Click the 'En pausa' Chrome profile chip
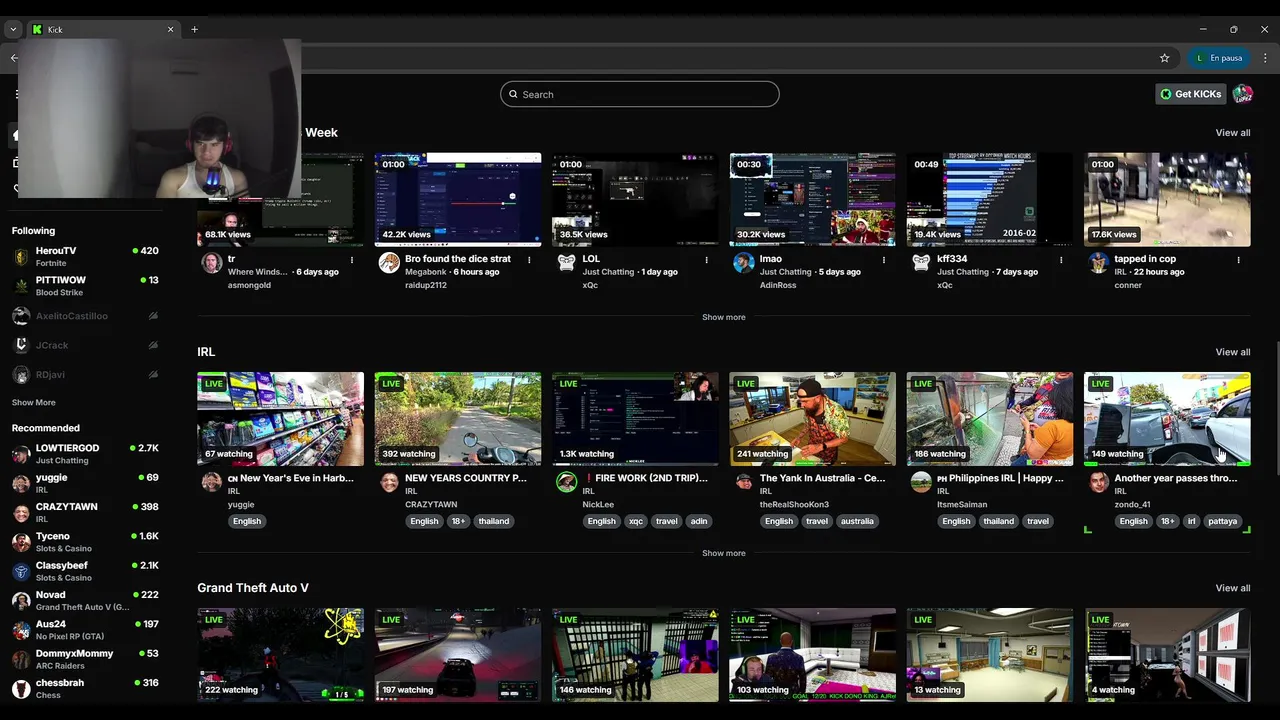 tap(1218, 58)
